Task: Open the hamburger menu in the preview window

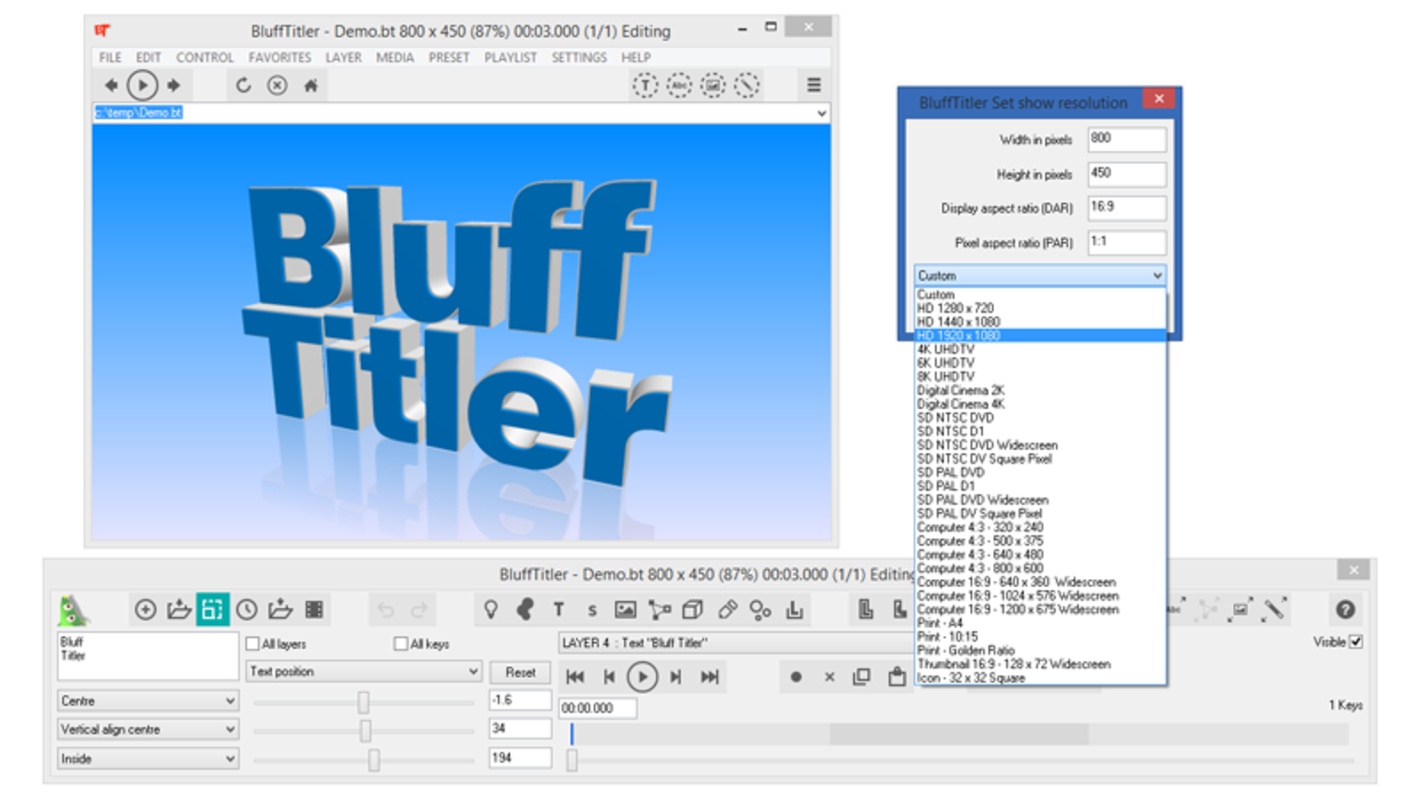Action: [x=814, y=86]
